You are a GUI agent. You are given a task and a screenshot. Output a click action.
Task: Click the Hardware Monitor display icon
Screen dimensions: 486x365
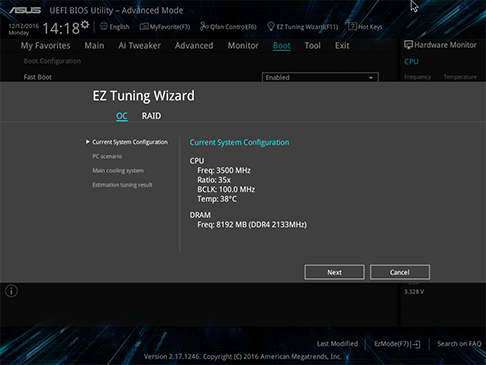408,45
